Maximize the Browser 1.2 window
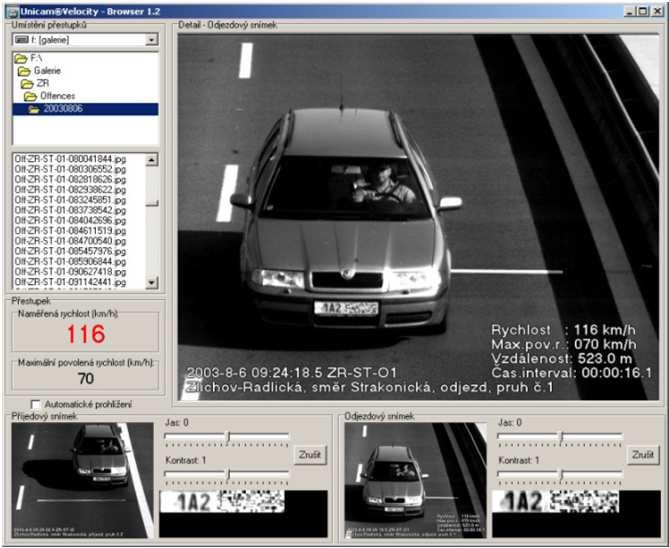Image resolution: width=669 pixels, height=548 pixels. 643,12
